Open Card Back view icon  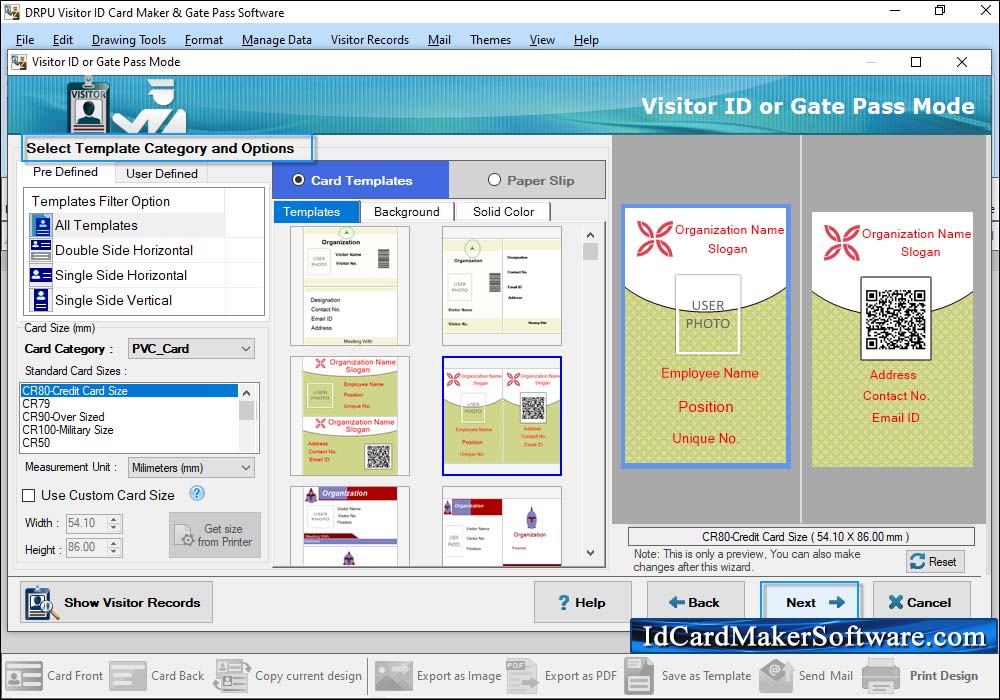(x=128, y=676)
